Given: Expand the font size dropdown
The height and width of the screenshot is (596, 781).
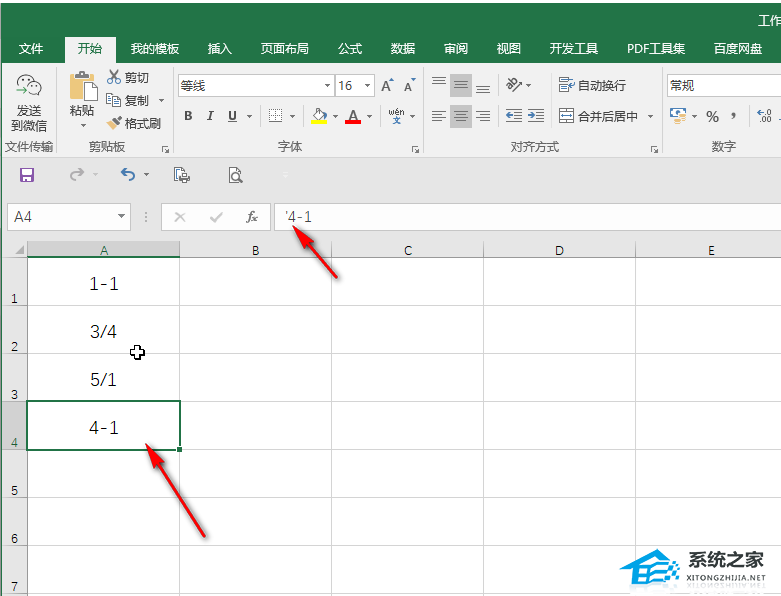Looking at the screenshot, I should coord(367,86).
